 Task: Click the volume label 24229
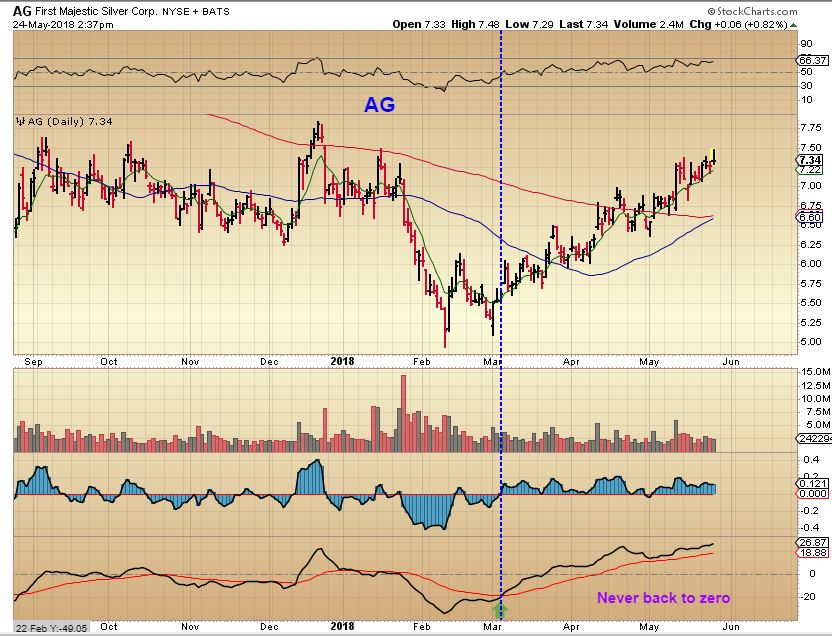813,438
